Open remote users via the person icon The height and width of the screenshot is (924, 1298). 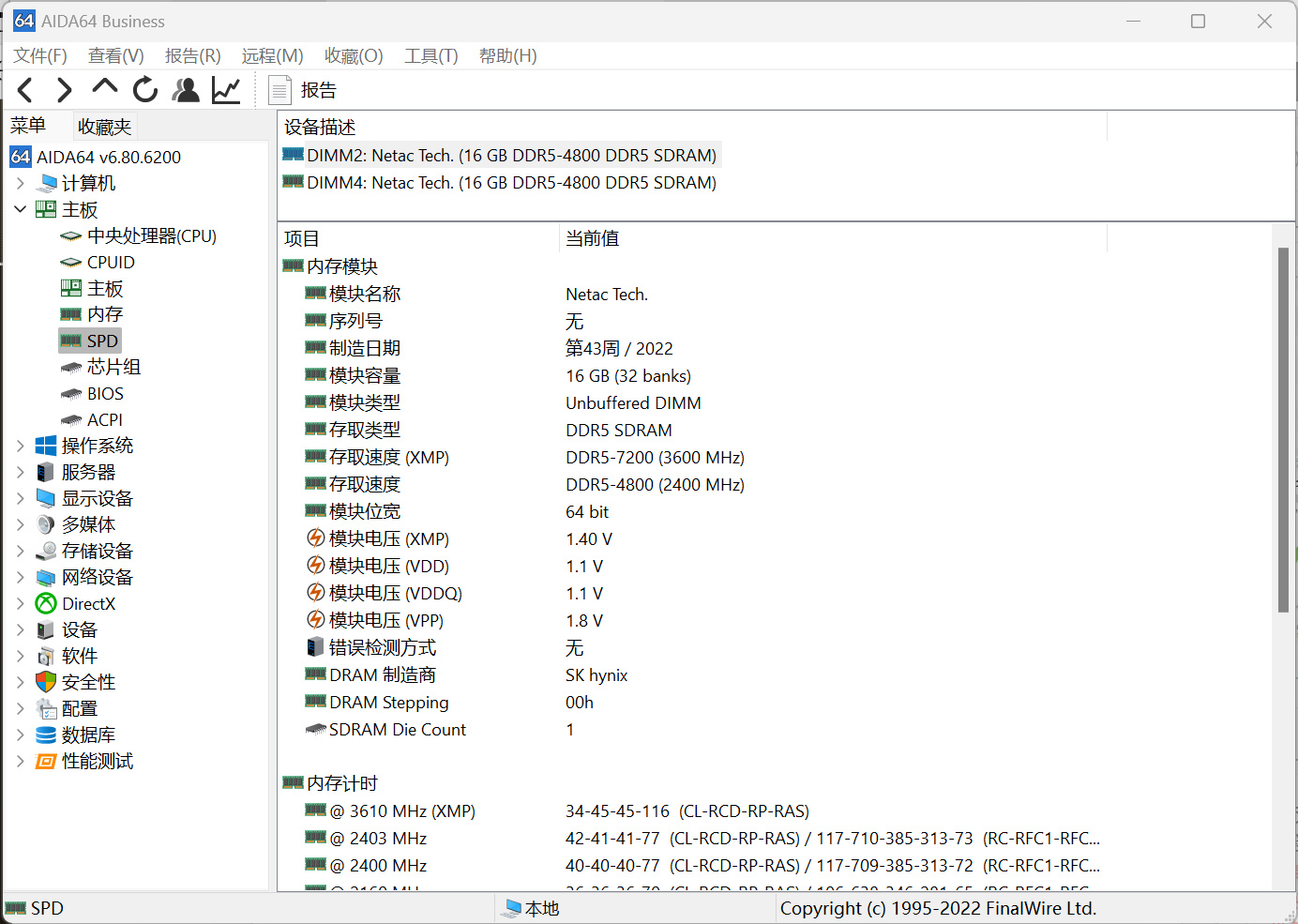click(187, 90)
